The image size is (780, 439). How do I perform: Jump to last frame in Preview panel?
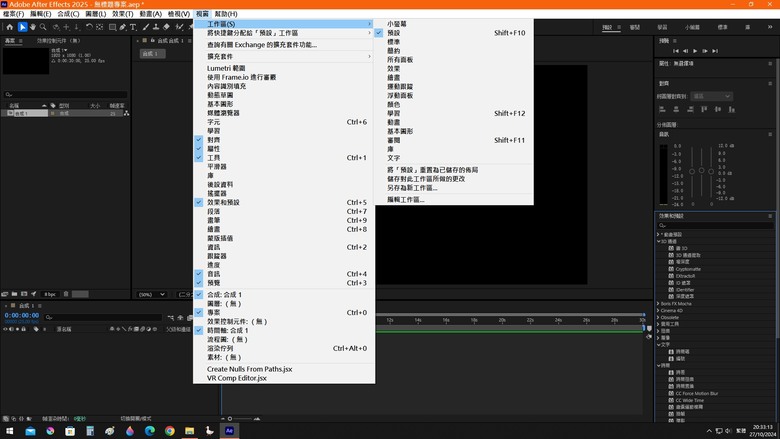(715, 51)
